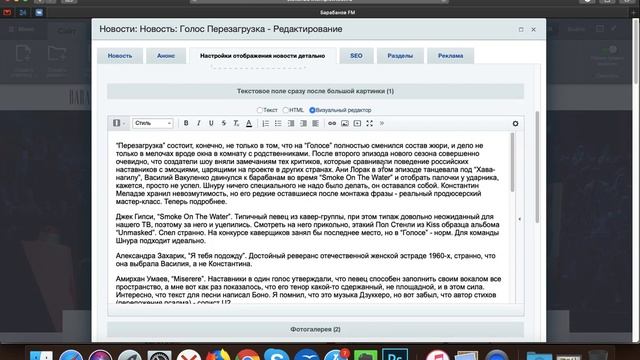The image size is (640, 360).
Task: Open the SEO tab
Action: 356,56
